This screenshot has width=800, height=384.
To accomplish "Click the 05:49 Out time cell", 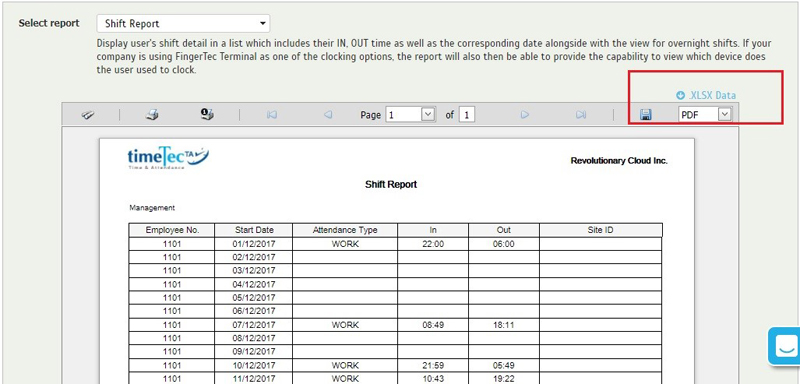I will pyautogui.click(x=504, y=365).
